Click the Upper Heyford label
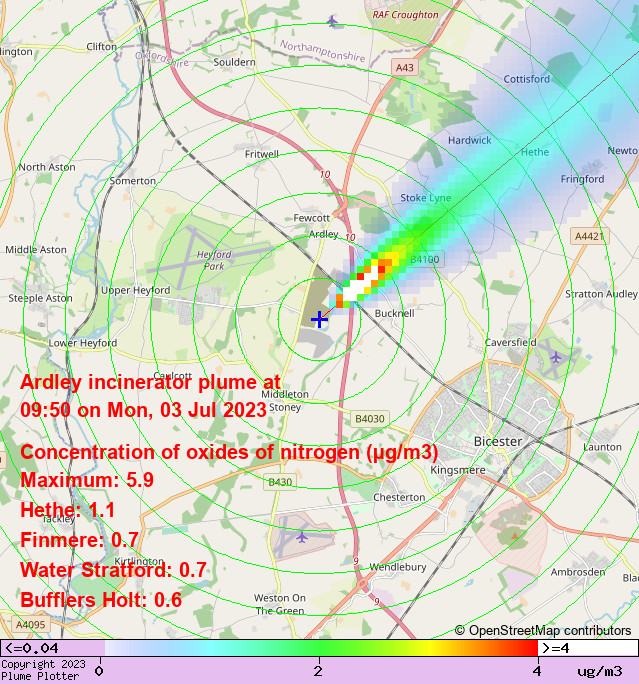Image resolution: width=639 pixels, height=684 pixels. (x=136, y=291)
